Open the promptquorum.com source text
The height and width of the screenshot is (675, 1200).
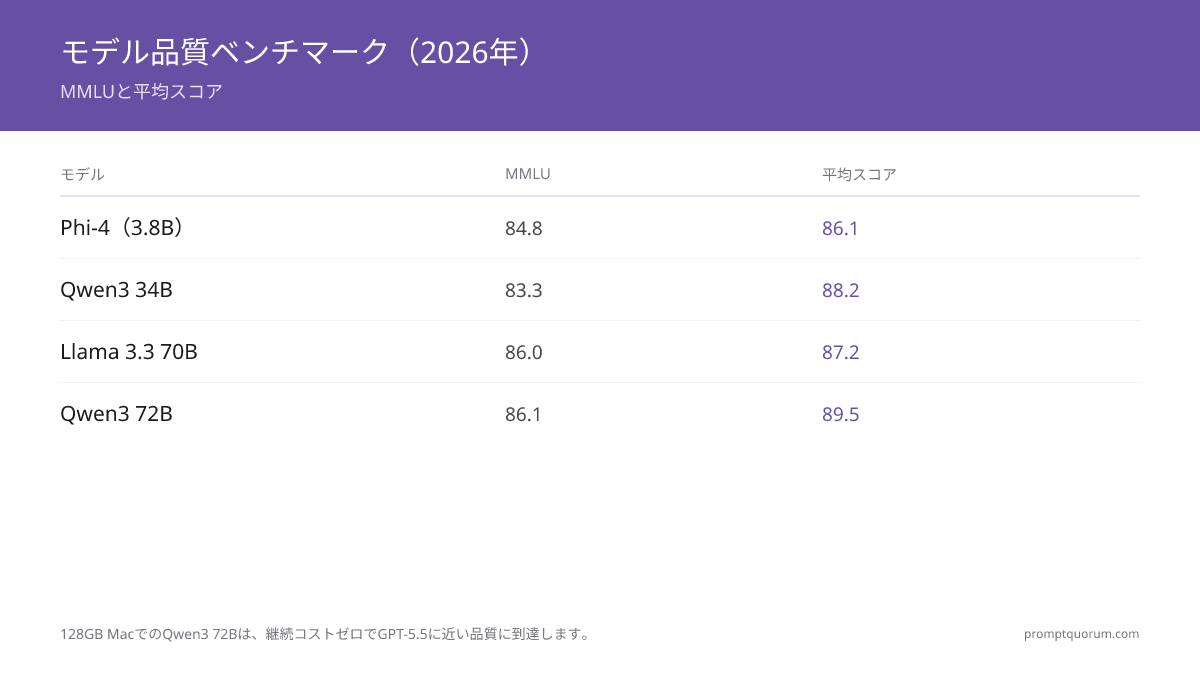1082,634
